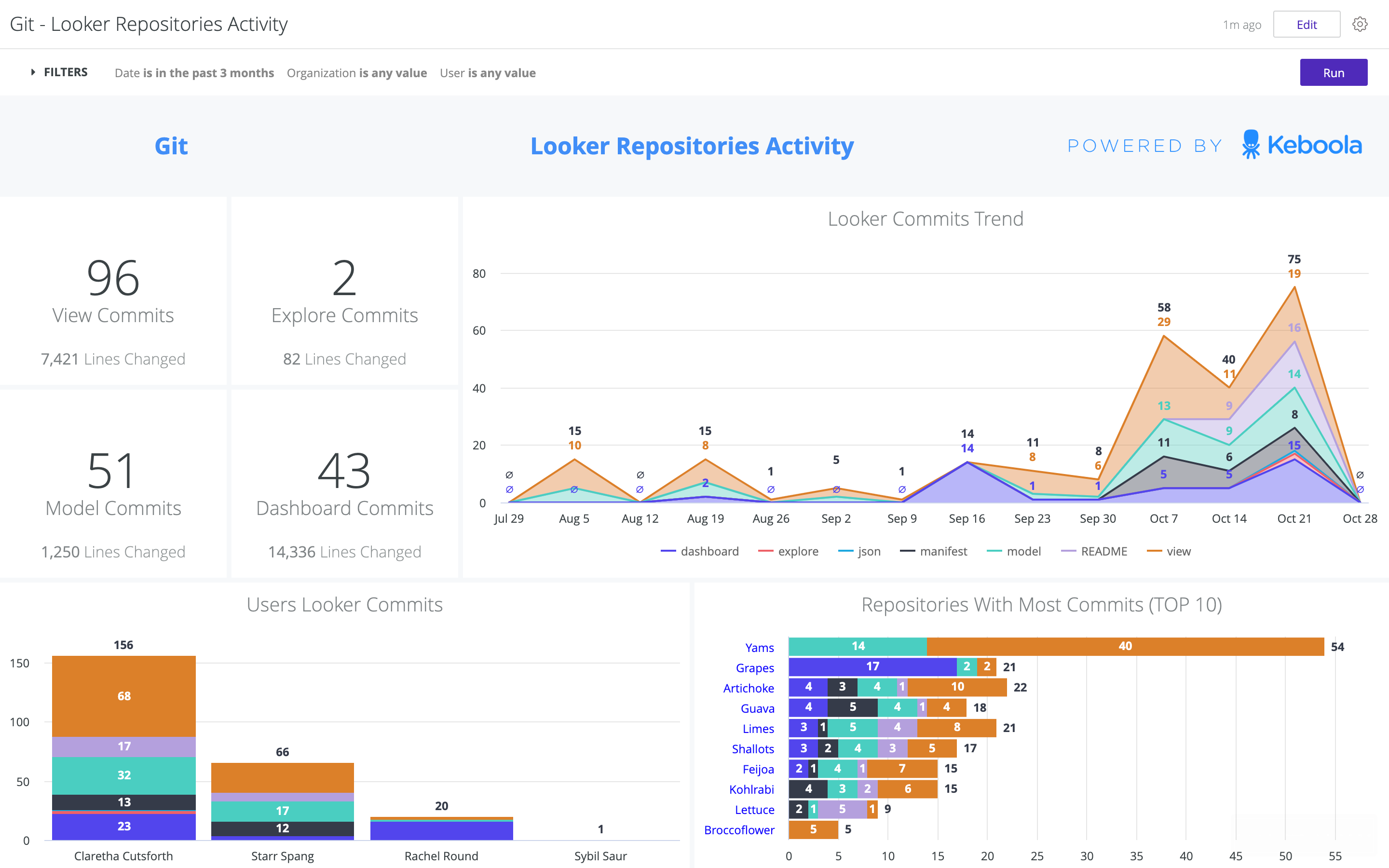Click the Yams teal 14 model bar
The height and width of the screenshot is (868, 1389).
(858, 646)
